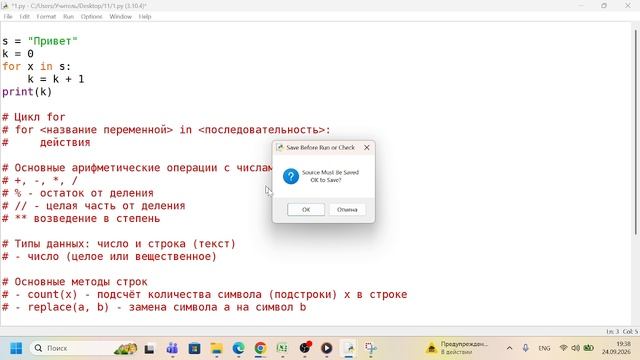Open the Options menu
This screenshot has width=640, height=360.
click(91, 17)
